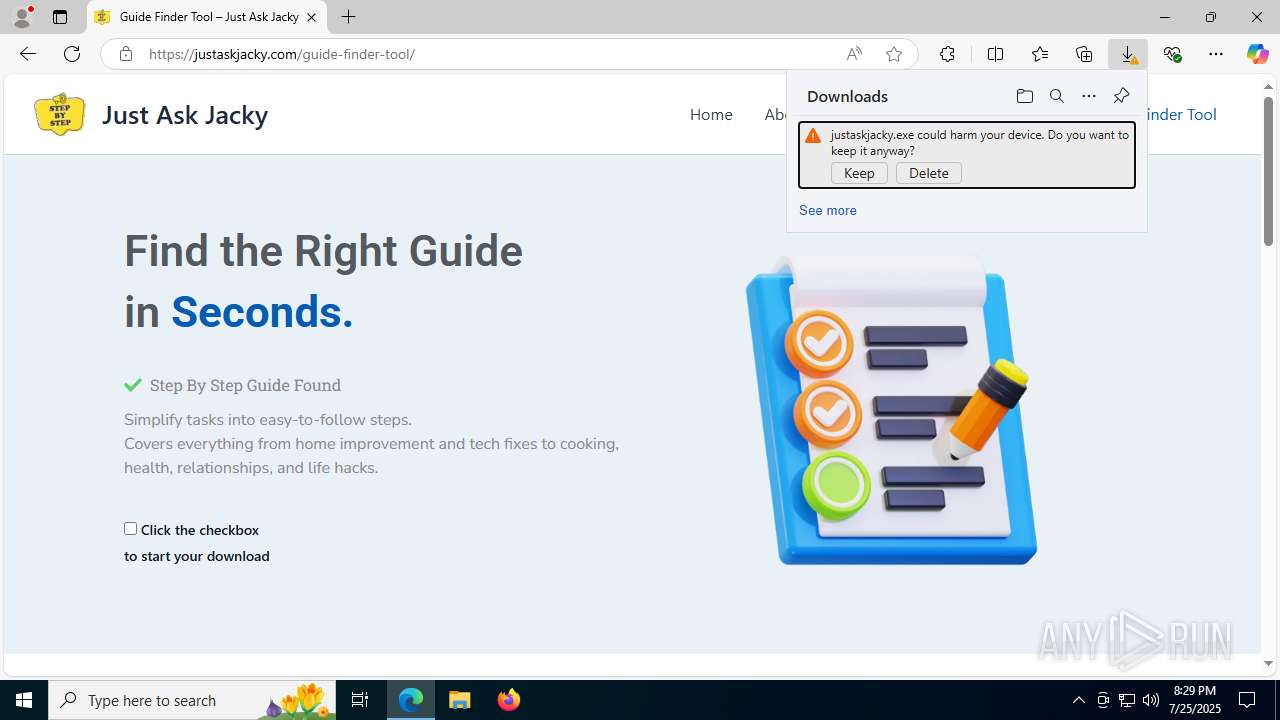Open the Extensions puzzle icon
This screenshot has width=1280, height=720.
coord(947,54)
